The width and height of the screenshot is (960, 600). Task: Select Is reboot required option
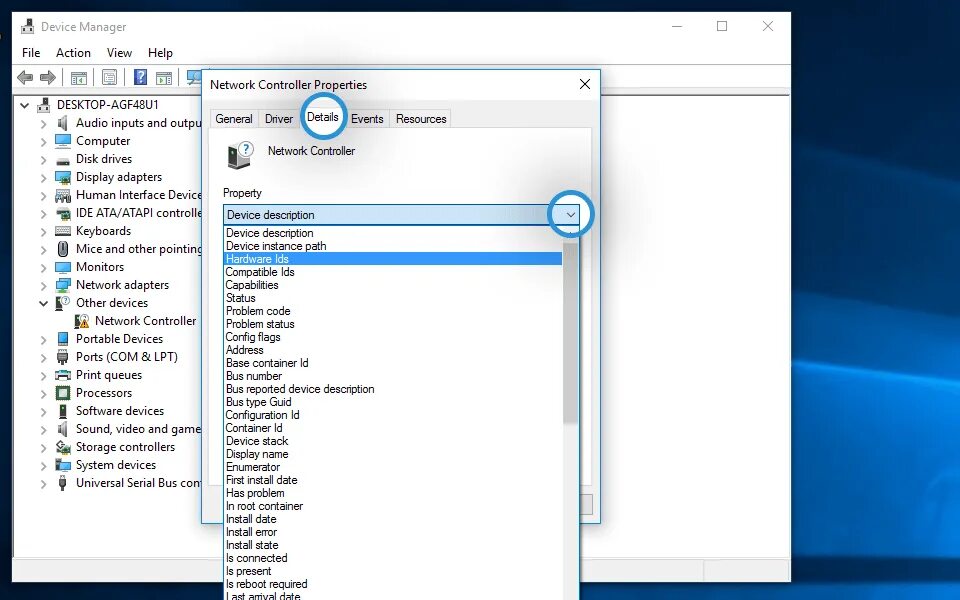pos(393,584)
